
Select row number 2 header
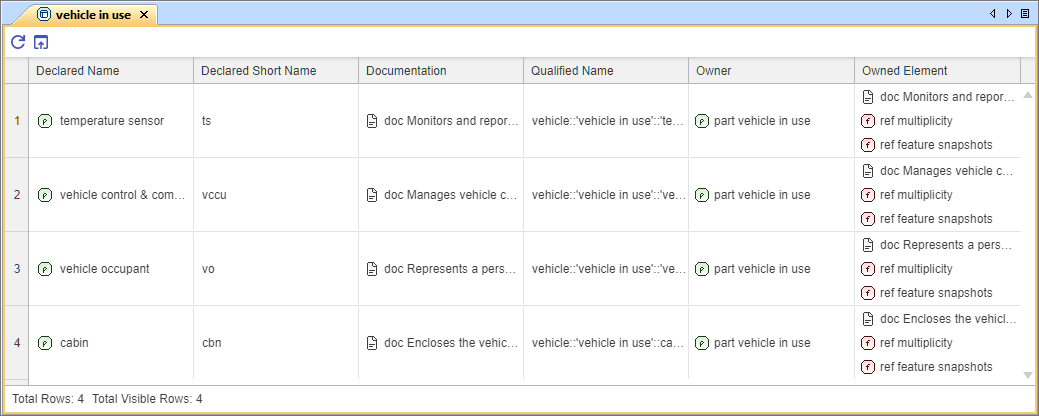click(x=16, y=195)
